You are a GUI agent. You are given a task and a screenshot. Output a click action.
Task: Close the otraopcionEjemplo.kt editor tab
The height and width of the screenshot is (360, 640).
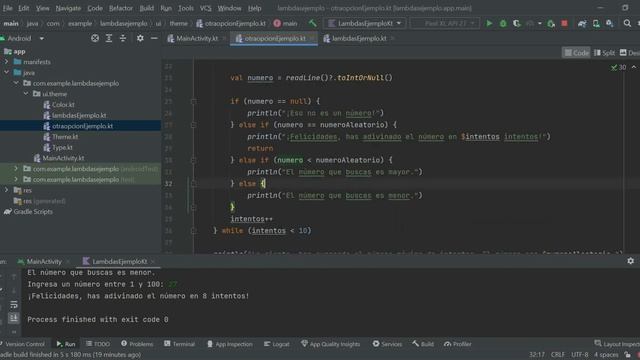tap(312, 38)
